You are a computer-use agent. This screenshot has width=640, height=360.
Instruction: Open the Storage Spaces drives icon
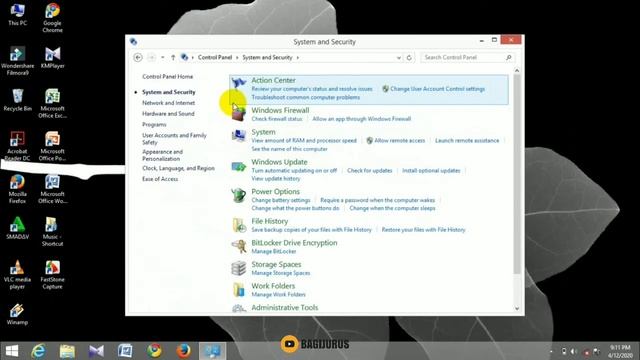[x=239, y=268]
